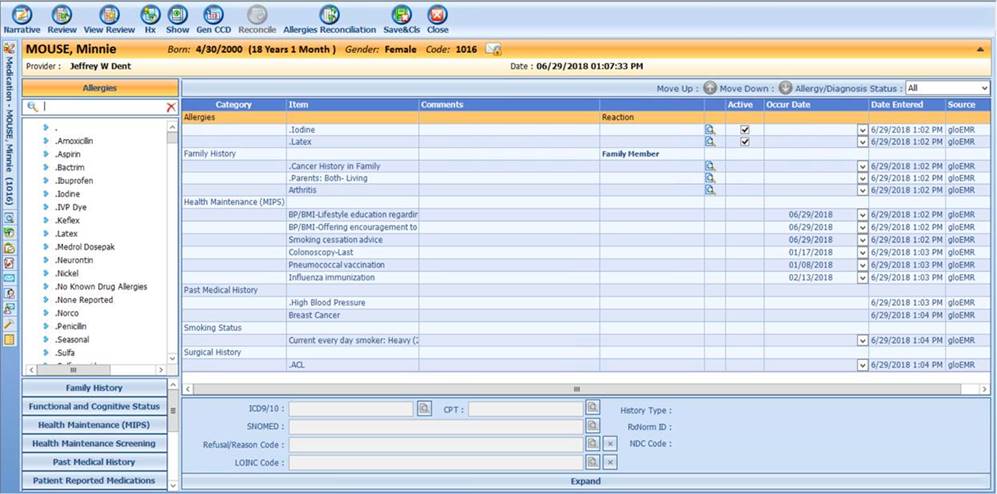Viewport: 997px width, 494px height.
Task: Click the SNOMED lookup icon
Action: pos(593,426)
